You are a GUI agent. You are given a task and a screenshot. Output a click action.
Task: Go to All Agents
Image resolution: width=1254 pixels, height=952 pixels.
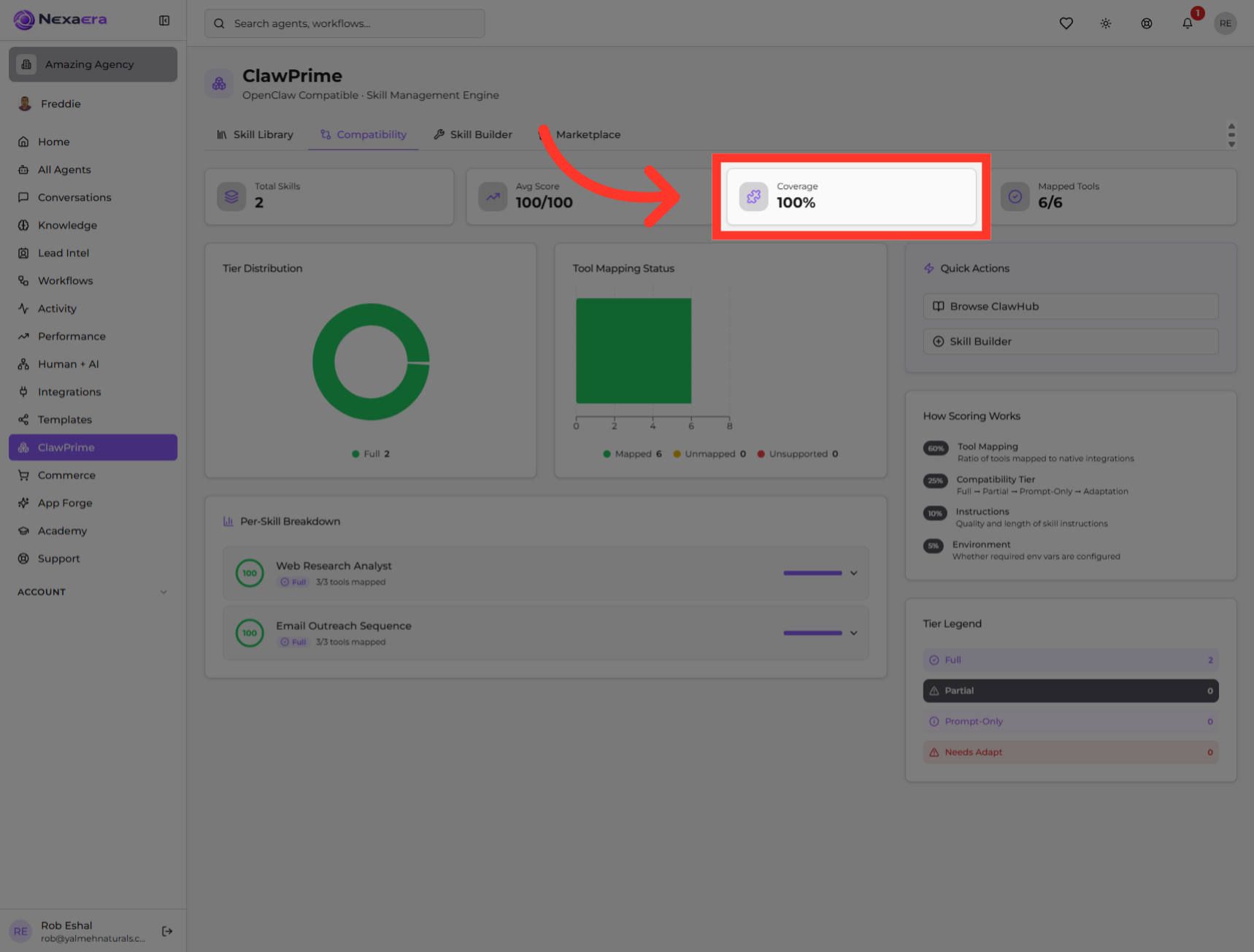click(93, 169)
